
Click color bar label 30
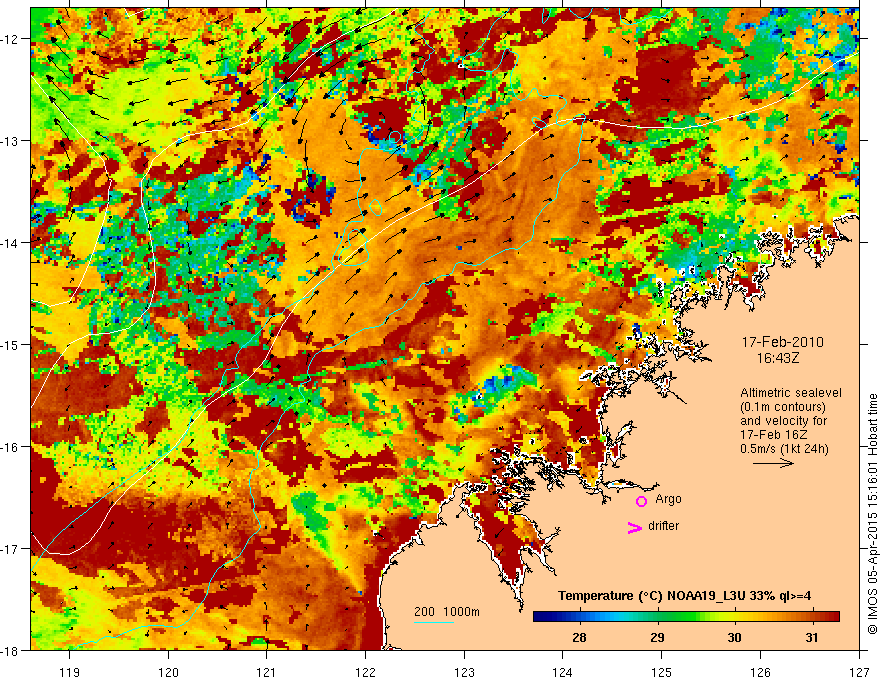[734, 637]
